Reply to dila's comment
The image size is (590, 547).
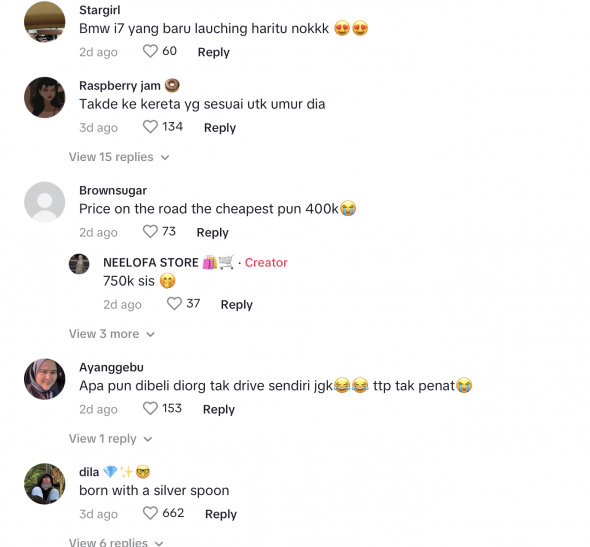click(221, 514)
